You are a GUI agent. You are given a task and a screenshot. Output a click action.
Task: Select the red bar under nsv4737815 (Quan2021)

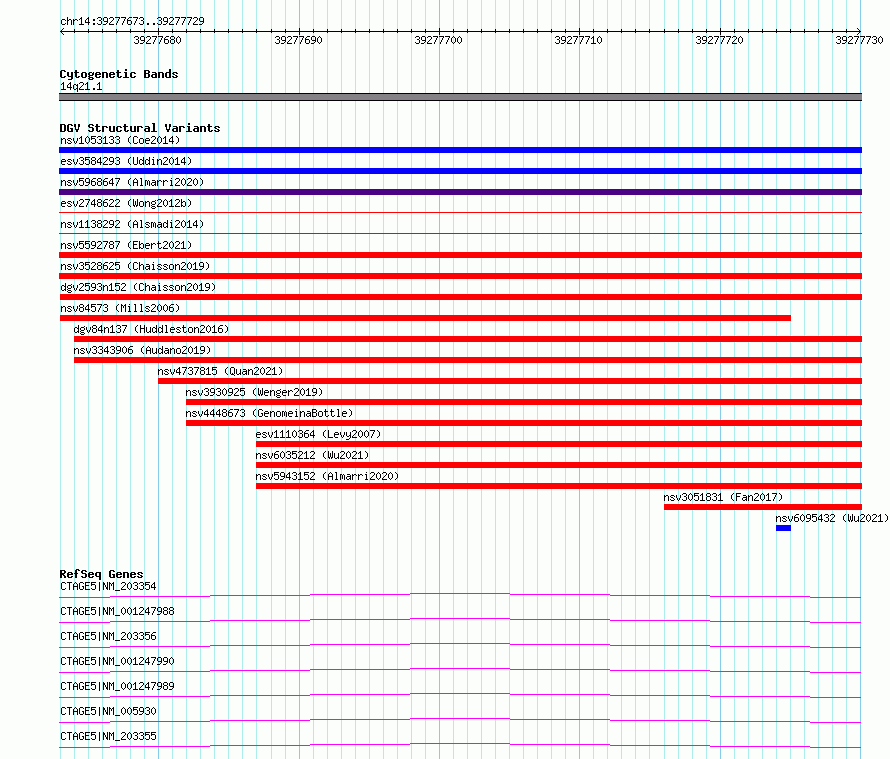(510, 381)
